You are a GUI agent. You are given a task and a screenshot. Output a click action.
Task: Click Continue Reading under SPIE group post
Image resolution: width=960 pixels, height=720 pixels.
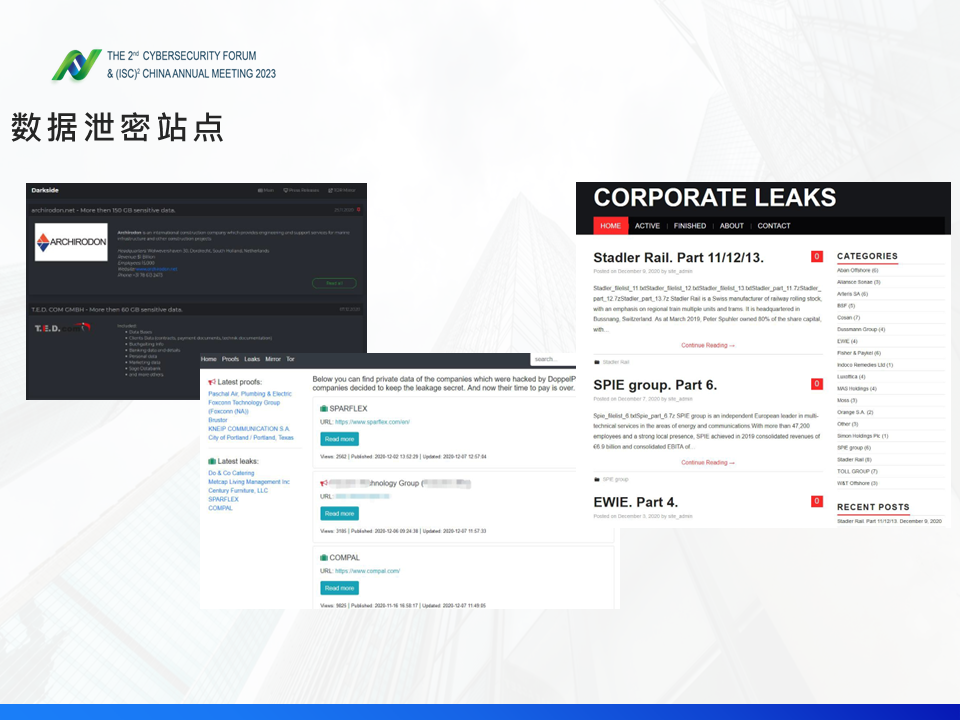click(x=708, y=463)
